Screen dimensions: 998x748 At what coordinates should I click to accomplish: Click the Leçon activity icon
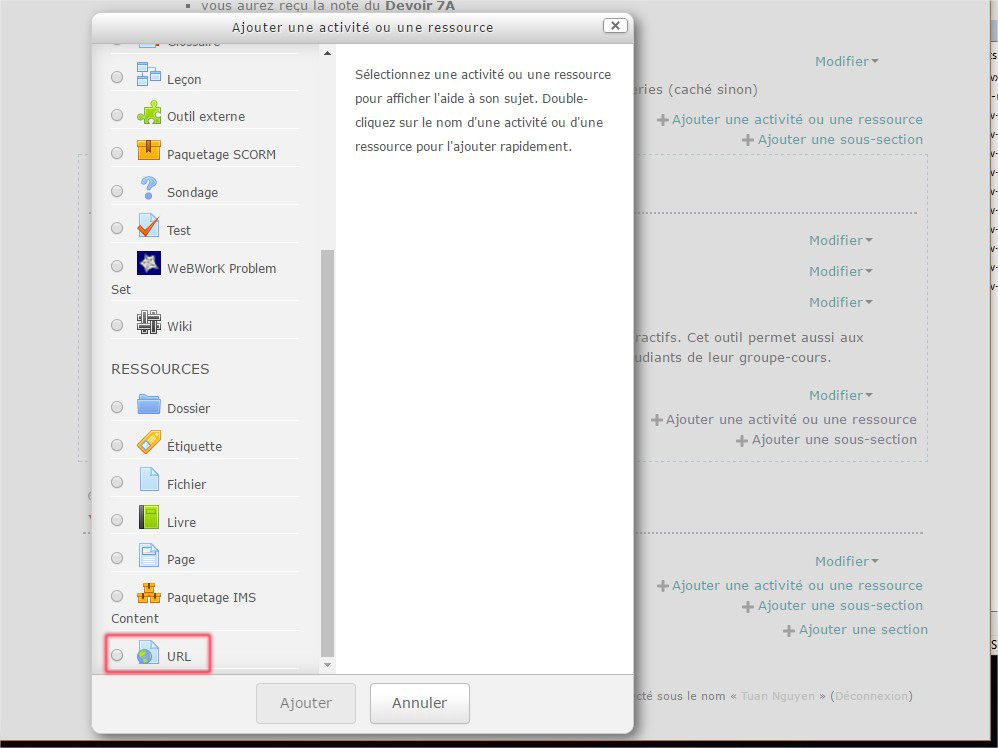(x=148, y=74)
